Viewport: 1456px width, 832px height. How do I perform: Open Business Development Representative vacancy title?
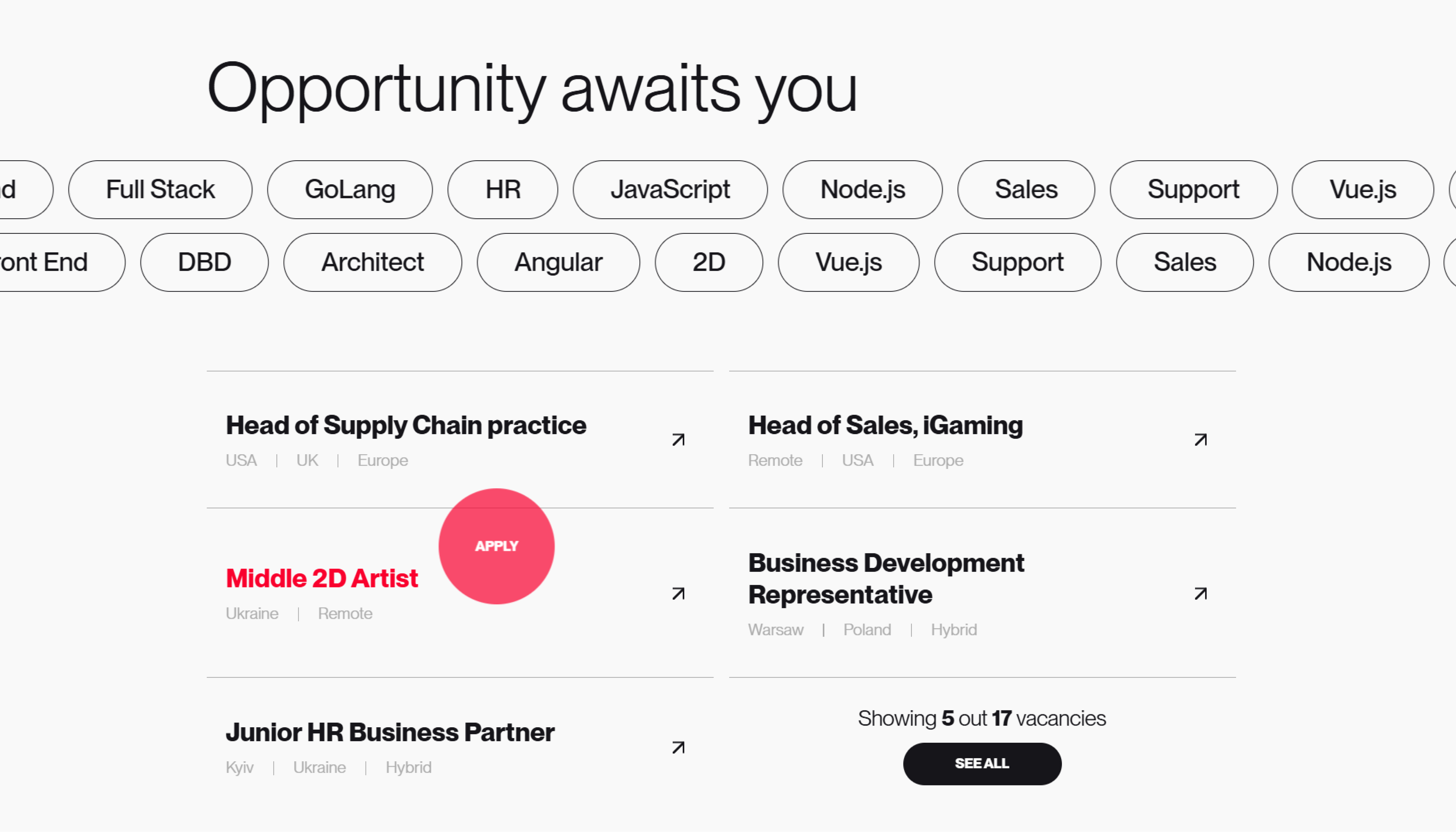[x=886, y=578]
